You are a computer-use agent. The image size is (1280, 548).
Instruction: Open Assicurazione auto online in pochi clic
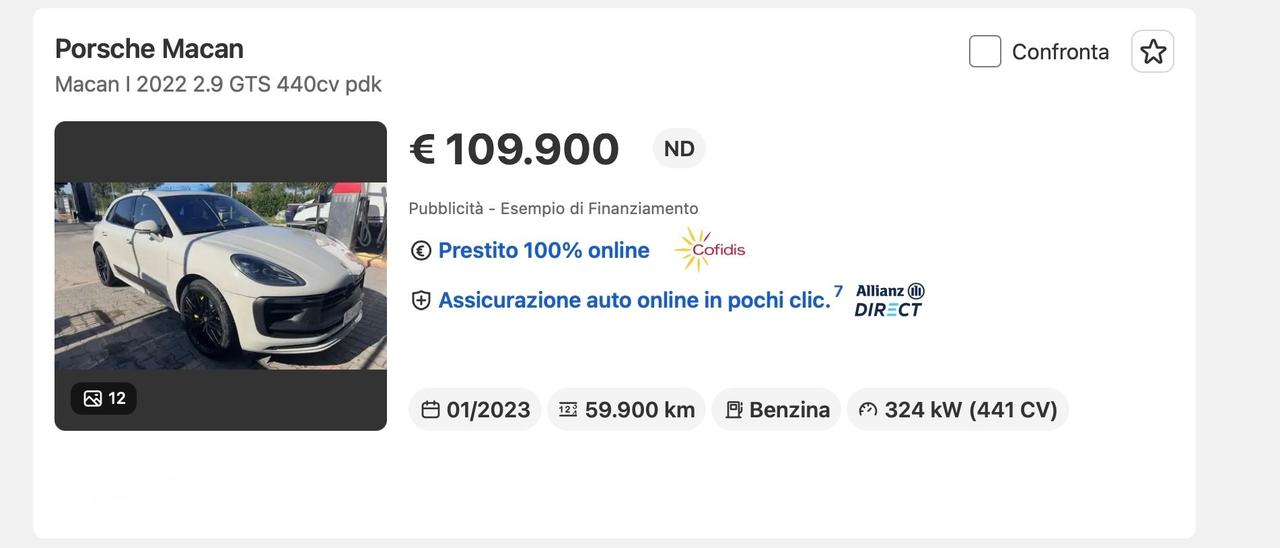(634, 300)
